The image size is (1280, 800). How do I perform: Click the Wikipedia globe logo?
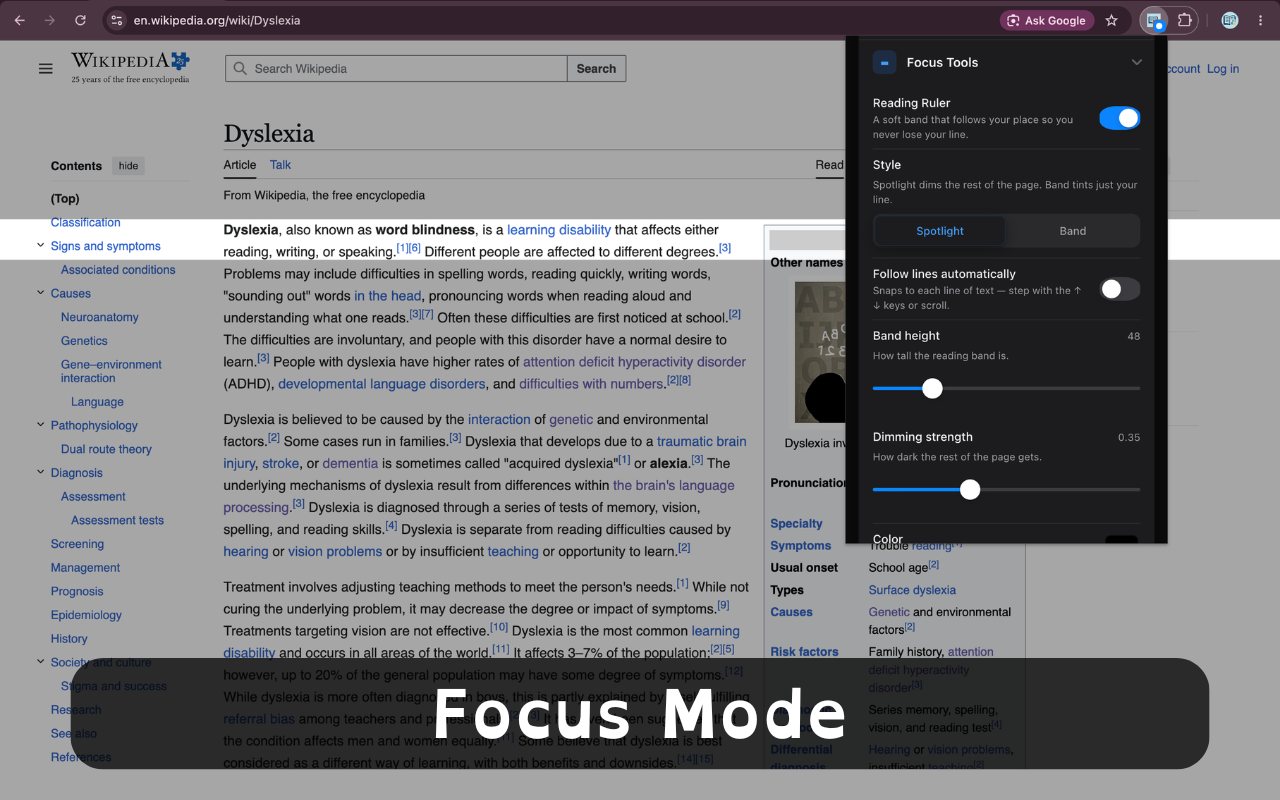point(180,61)
